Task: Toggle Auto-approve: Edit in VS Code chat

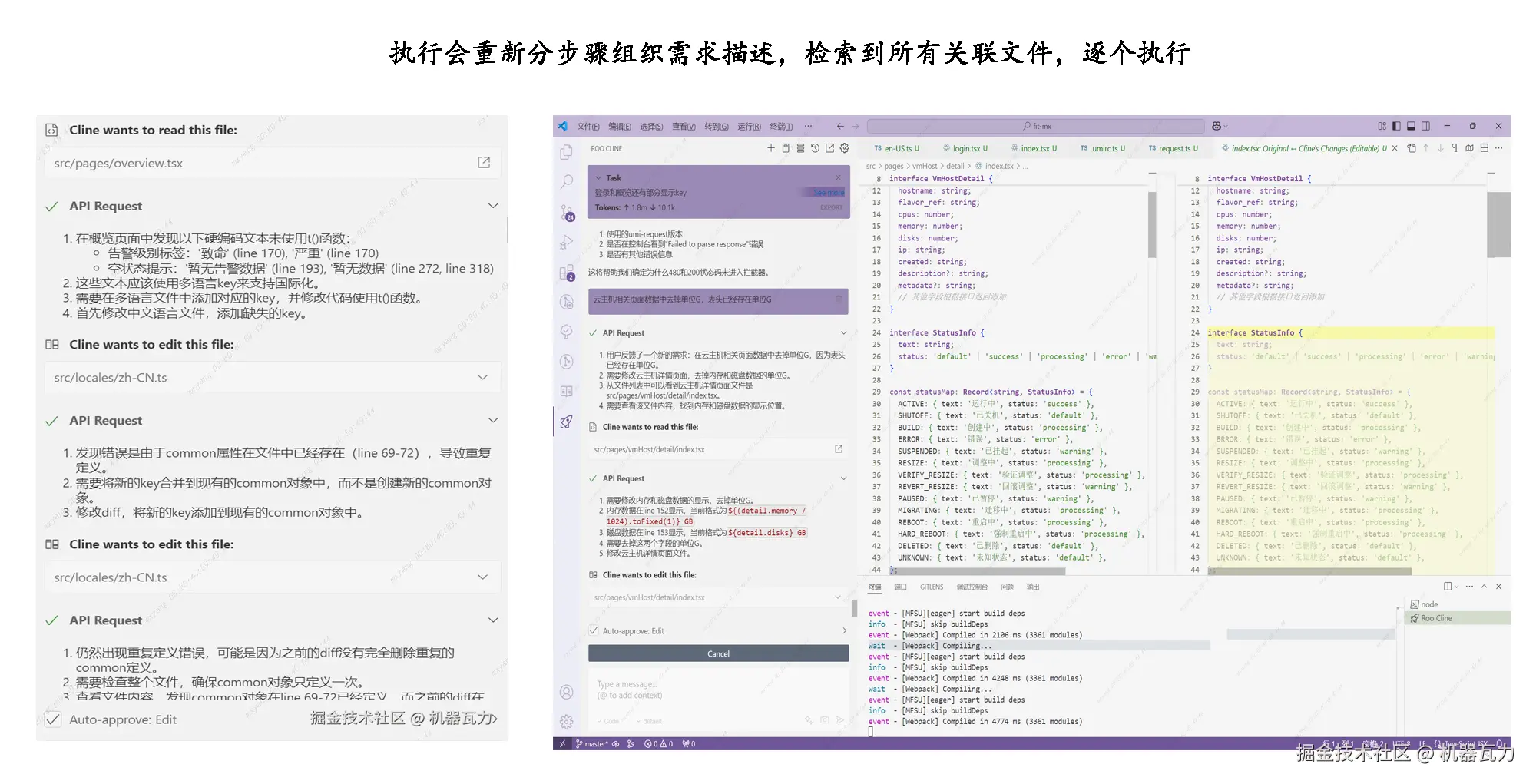Action: click(594, 631)
